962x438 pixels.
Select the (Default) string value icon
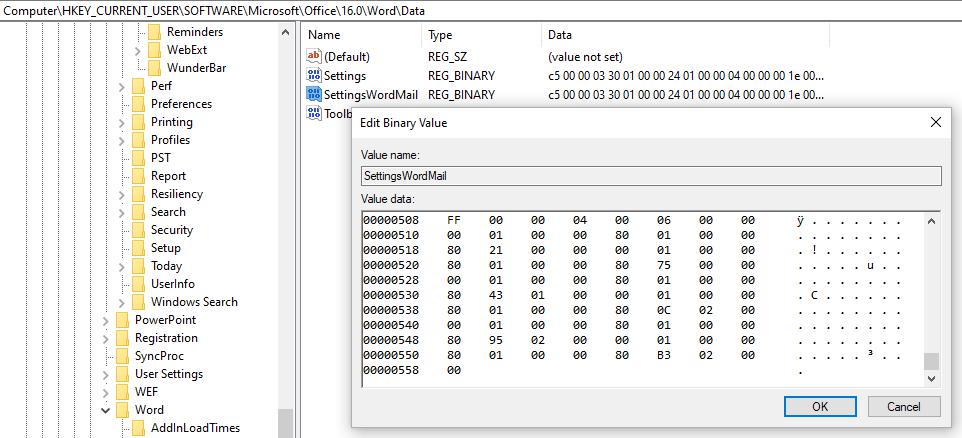click(x=314, y=57)
